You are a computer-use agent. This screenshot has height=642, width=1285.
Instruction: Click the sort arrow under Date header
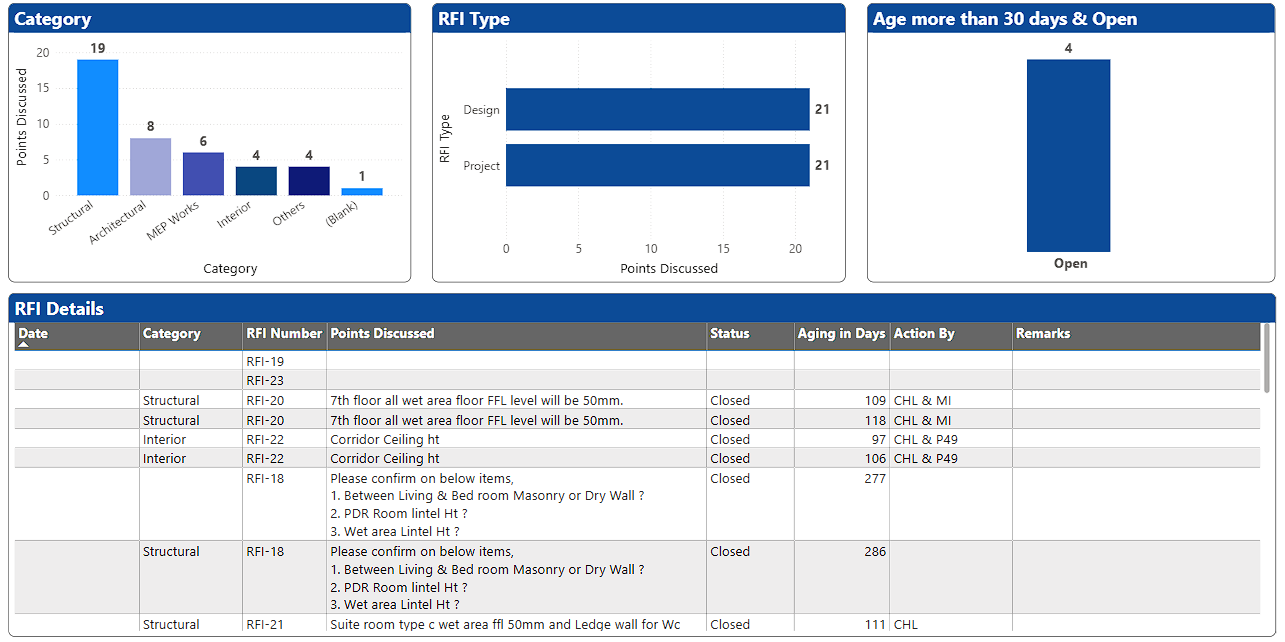24,345
